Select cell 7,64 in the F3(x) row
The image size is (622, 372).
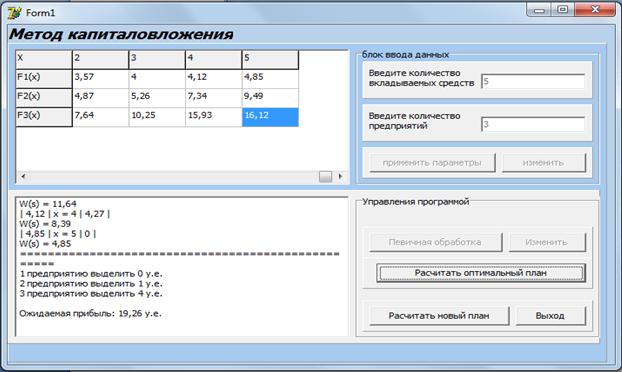click(x=100, y=117)
